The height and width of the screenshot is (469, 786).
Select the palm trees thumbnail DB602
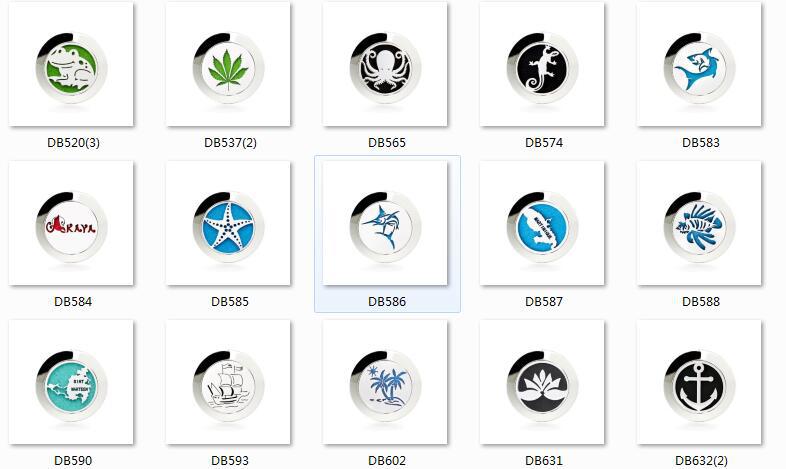pos(385,382)
